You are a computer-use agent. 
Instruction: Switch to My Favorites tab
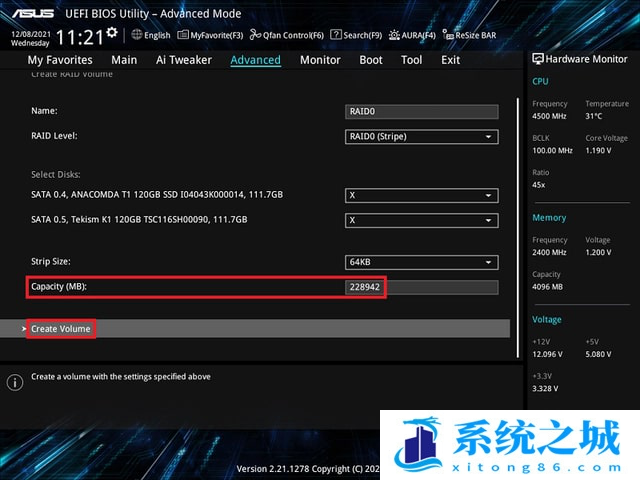tap(60, 60)
